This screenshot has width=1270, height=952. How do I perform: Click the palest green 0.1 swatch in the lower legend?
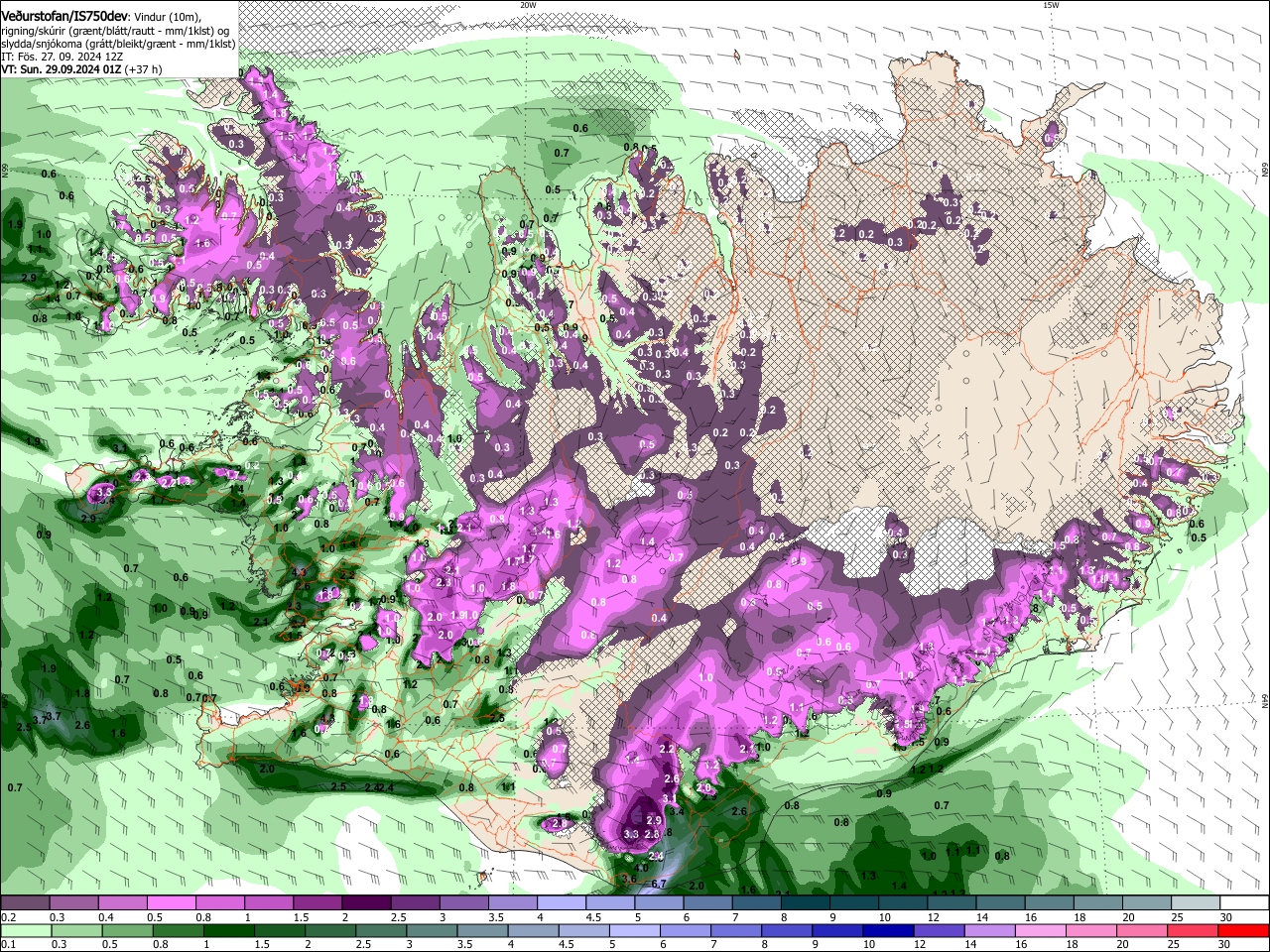click(x=25, y=931)
